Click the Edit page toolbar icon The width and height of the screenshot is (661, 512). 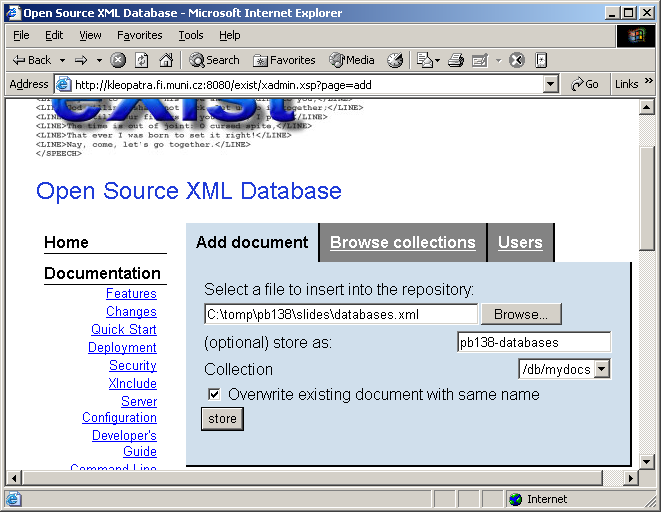point(480,60)
